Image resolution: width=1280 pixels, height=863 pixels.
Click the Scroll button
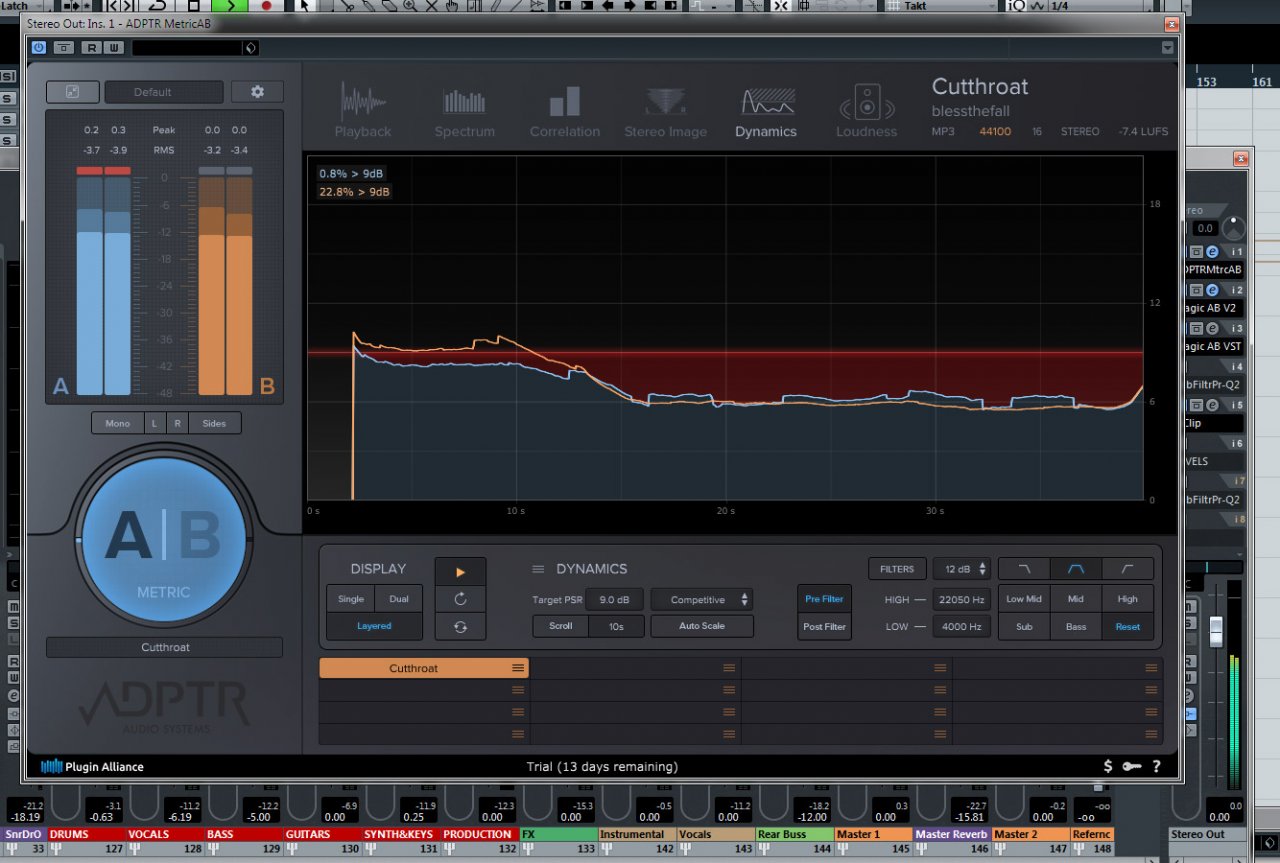pyautogui.click(x=561, y=626)
